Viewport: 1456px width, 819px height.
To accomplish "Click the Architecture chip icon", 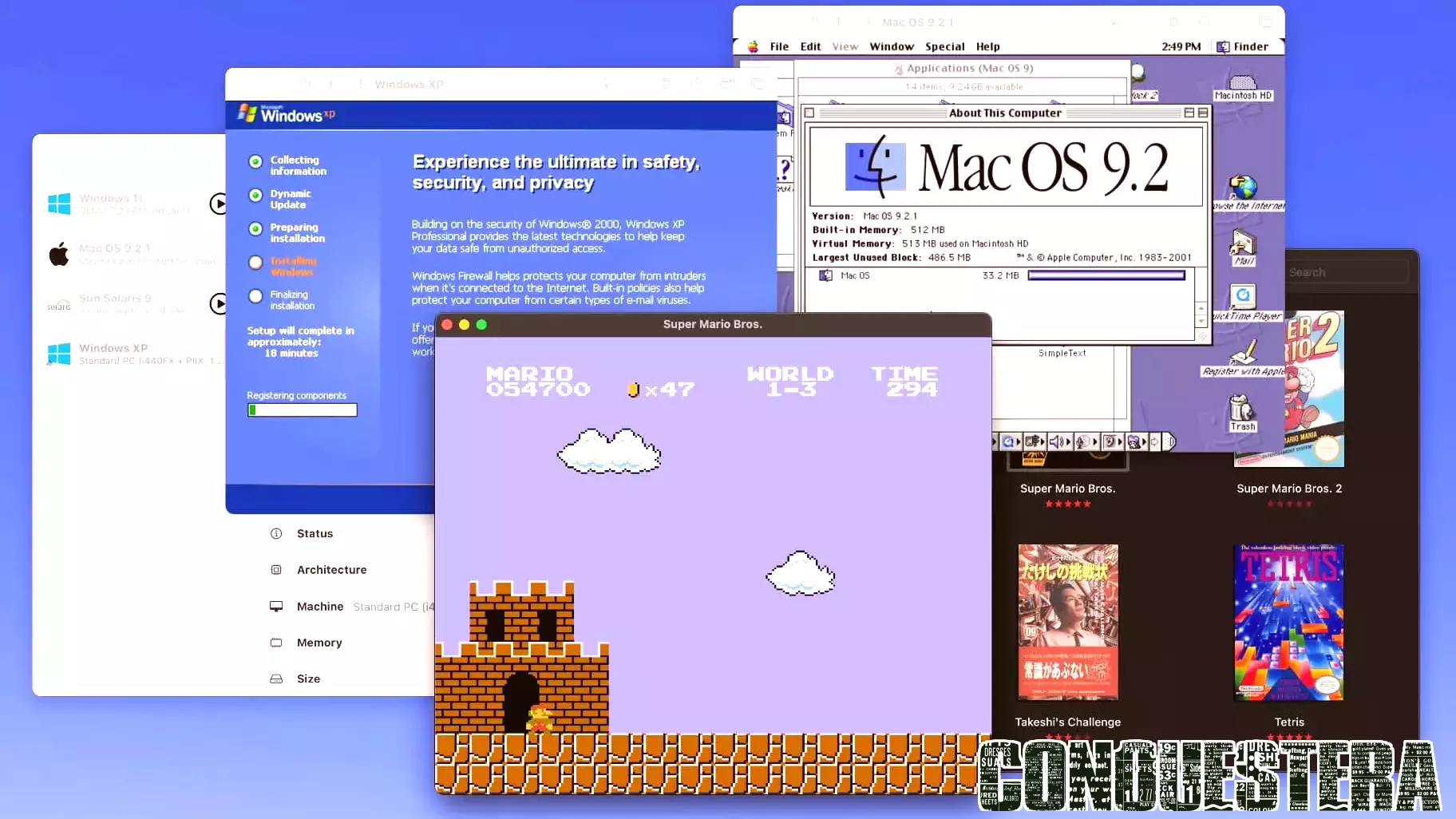I will pyautogui.click(x=276, y=570).
